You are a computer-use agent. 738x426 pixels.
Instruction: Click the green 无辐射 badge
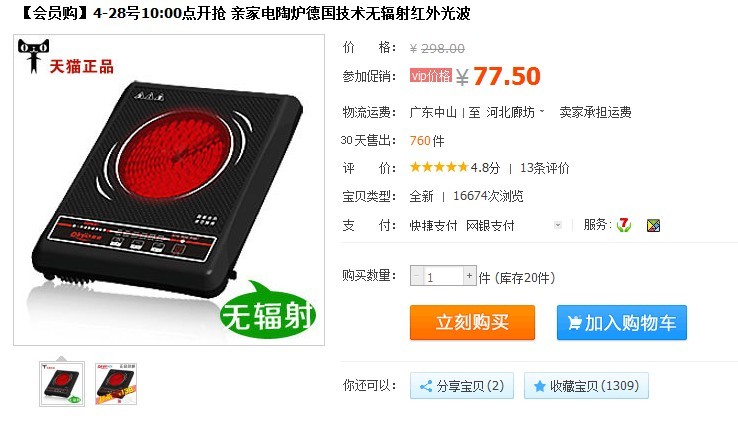point(267,311)
